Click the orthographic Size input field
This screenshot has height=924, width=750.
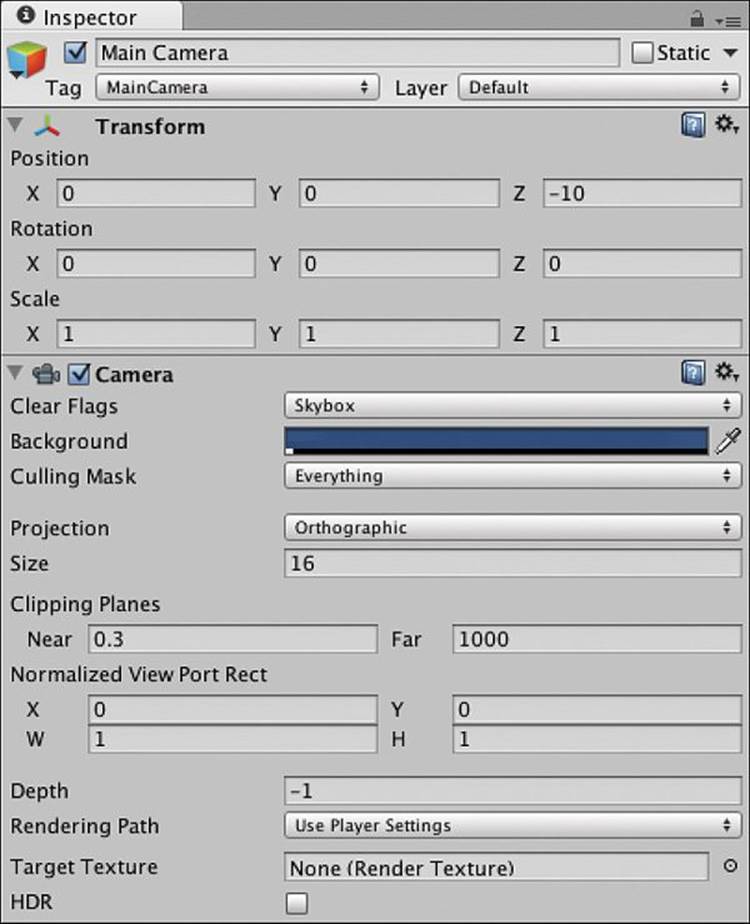(x=513, y=563)
